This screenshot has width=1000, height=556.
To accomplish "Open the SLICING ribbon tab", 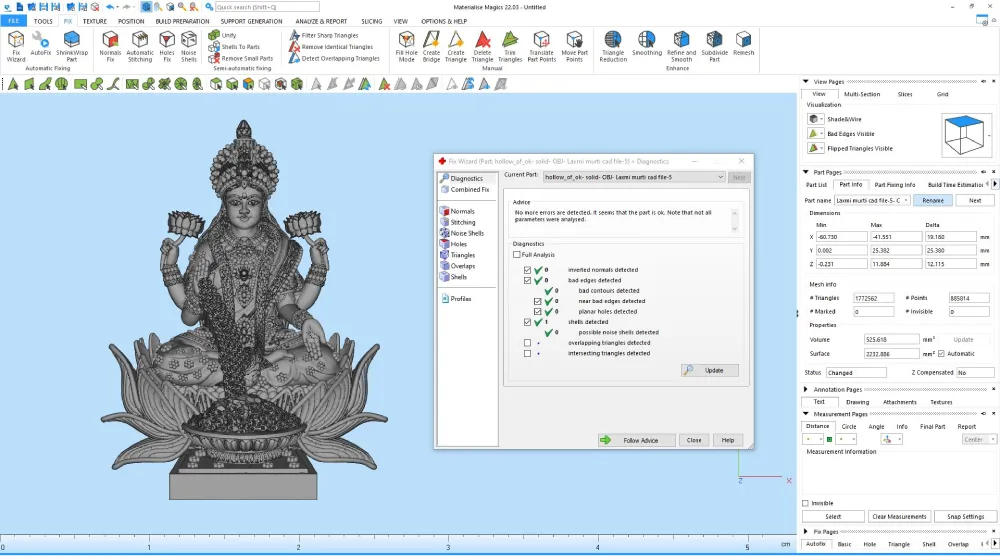I will 371,21.
